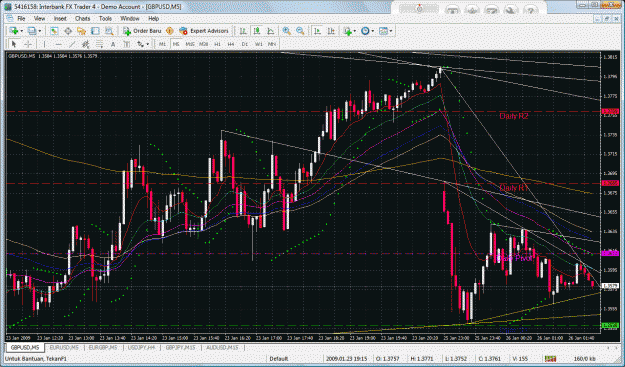This screenshot has height=367, width=625.
Task: Expand the arrows objects dropdown
Action: tap(148, 44)
